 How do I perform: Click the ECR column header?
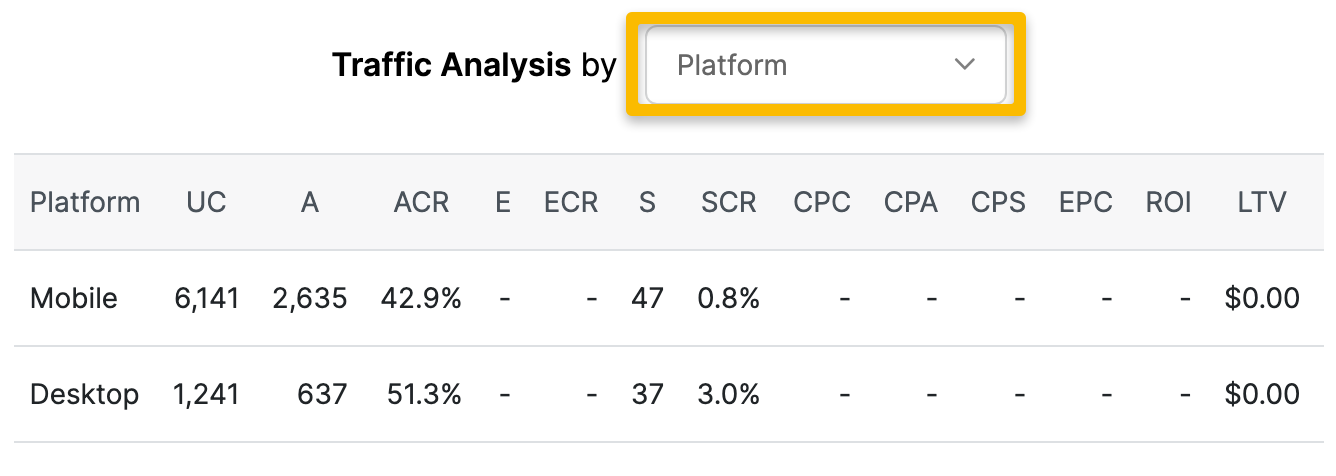[x=571, y=202]
